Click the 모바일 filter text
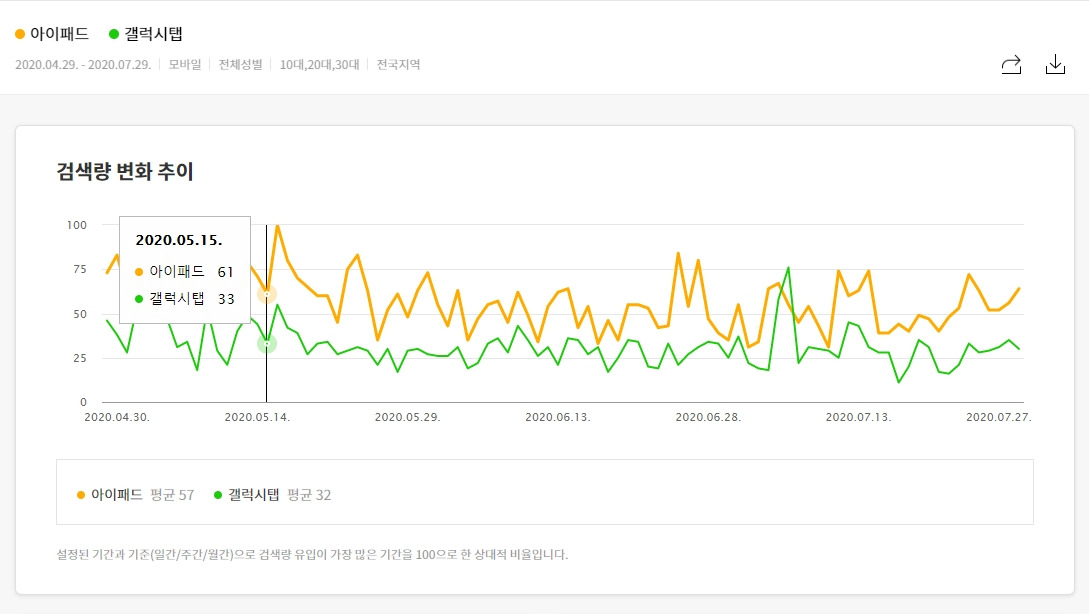This screenshot has width=1089, height=614. tap(185, 65)
